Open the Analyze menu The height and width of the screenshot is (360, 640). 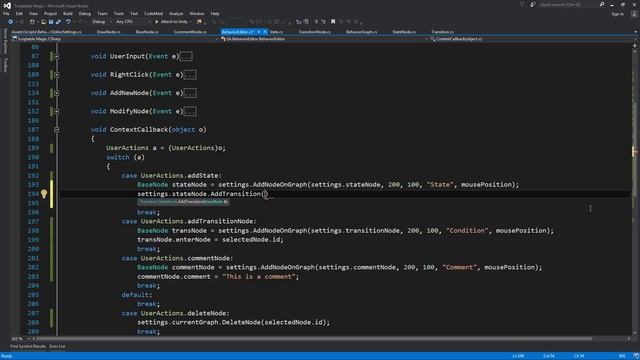pyautogui.click(x=176, y=13)
